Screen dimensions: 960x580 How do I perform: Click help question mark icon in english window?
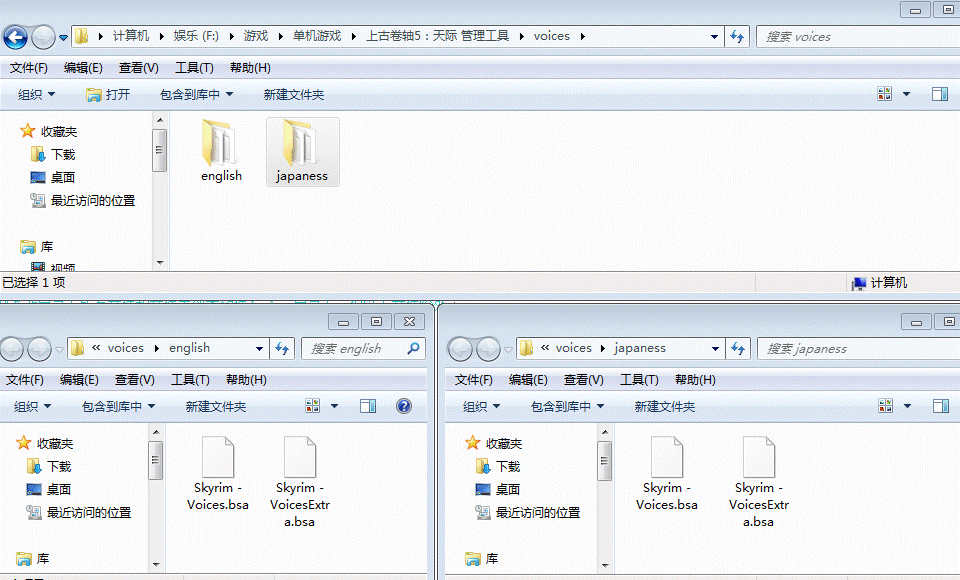click(x=404, y=406)
